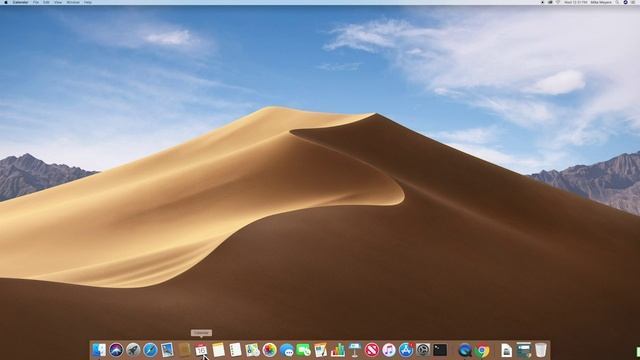Open Contacts book icon in Dock
Image resolution: width=640 pixels, height=360 pixels.
point(184,350)
